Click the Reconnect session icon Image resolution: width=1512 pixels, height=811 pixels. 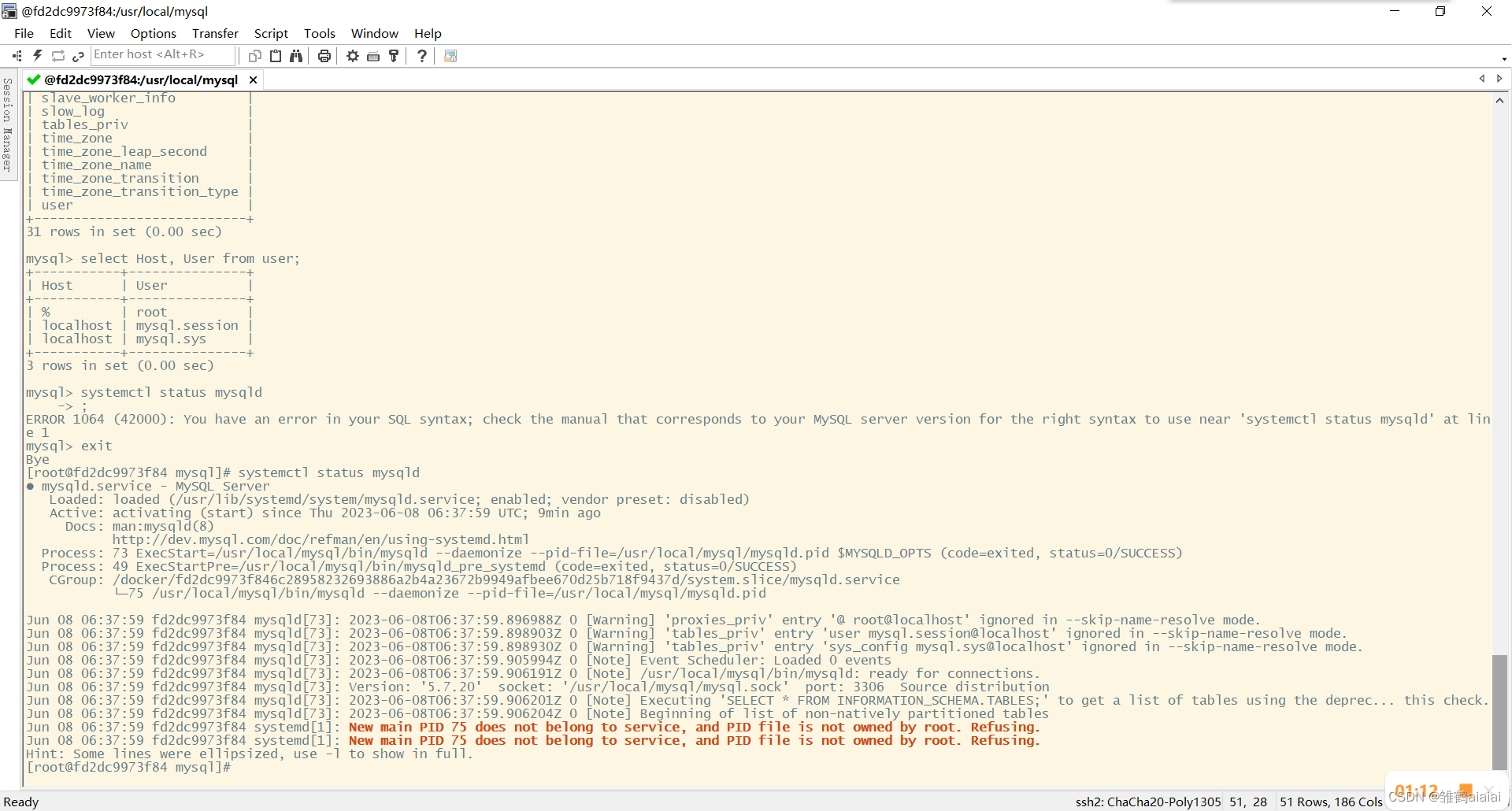(x=57, y=56)
